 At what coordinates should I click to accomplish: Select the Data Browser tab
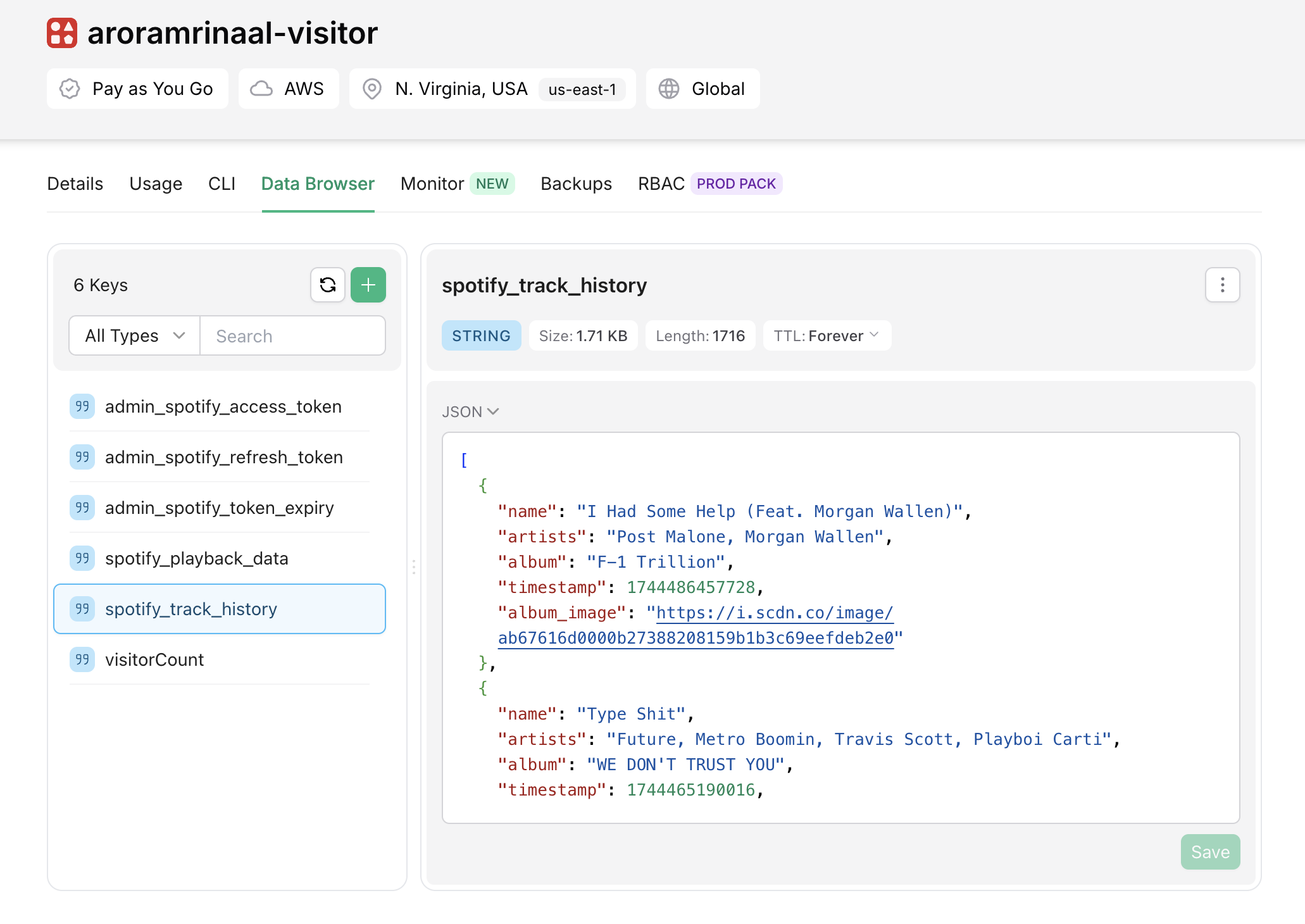(318, 184)
